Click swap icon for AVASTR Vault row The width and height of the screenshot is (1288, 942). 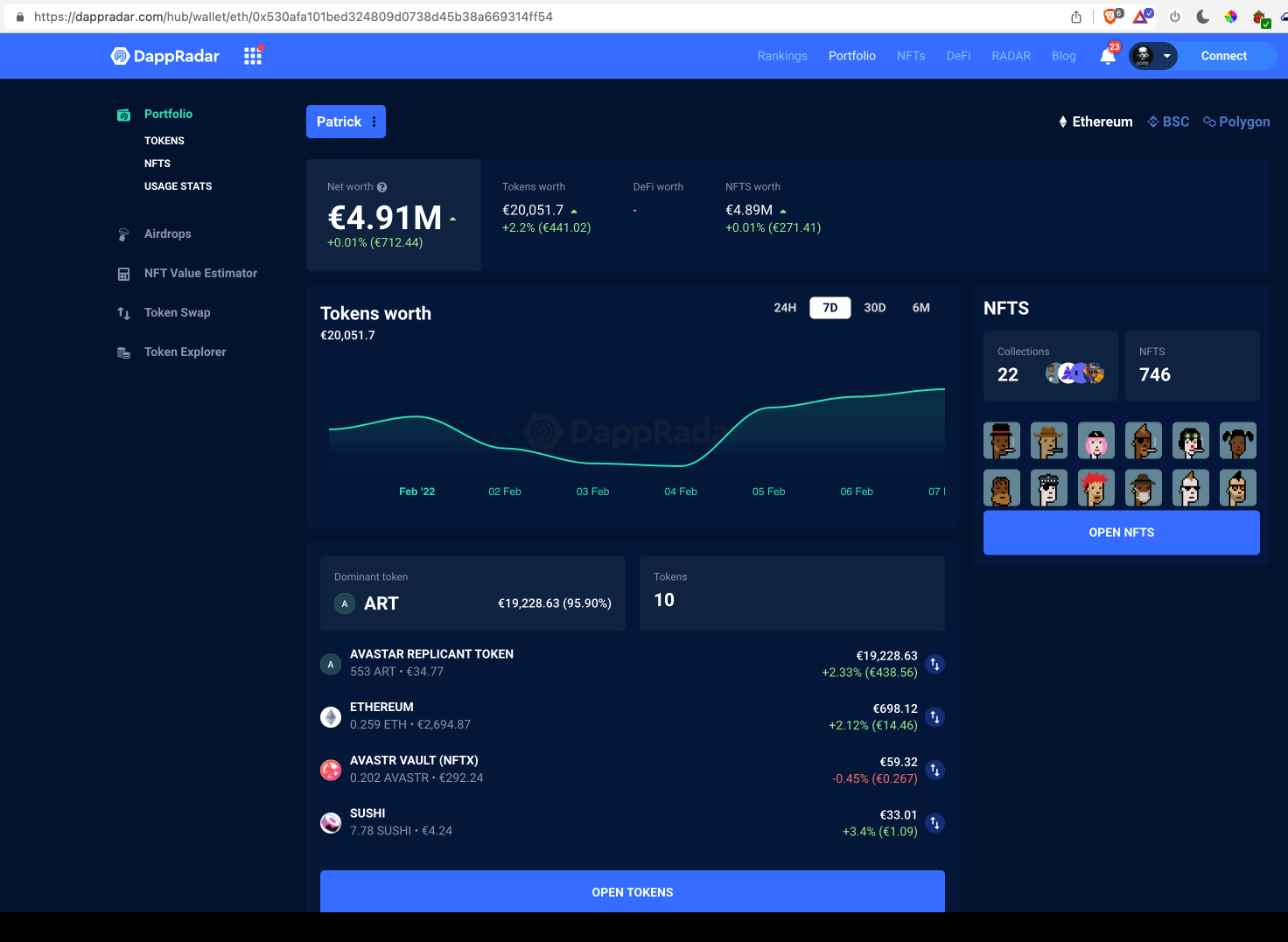pyautogui.click(x=934, y=771)
